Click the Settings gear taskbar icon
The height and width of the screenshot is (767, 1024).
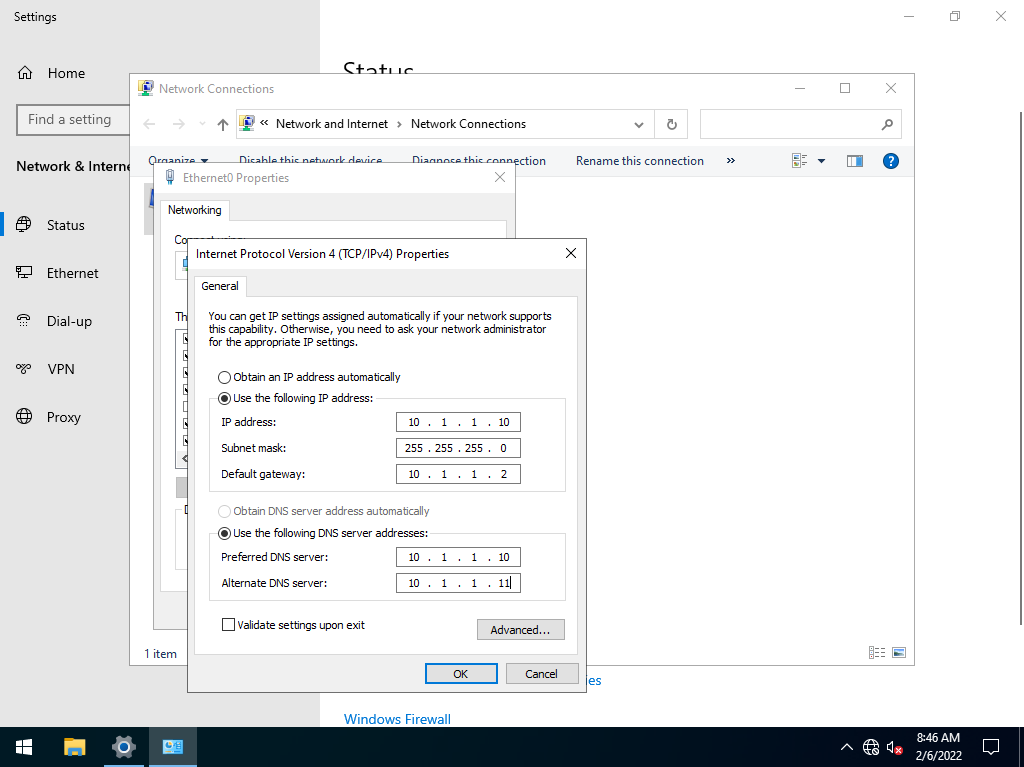[x=123, y=747]
